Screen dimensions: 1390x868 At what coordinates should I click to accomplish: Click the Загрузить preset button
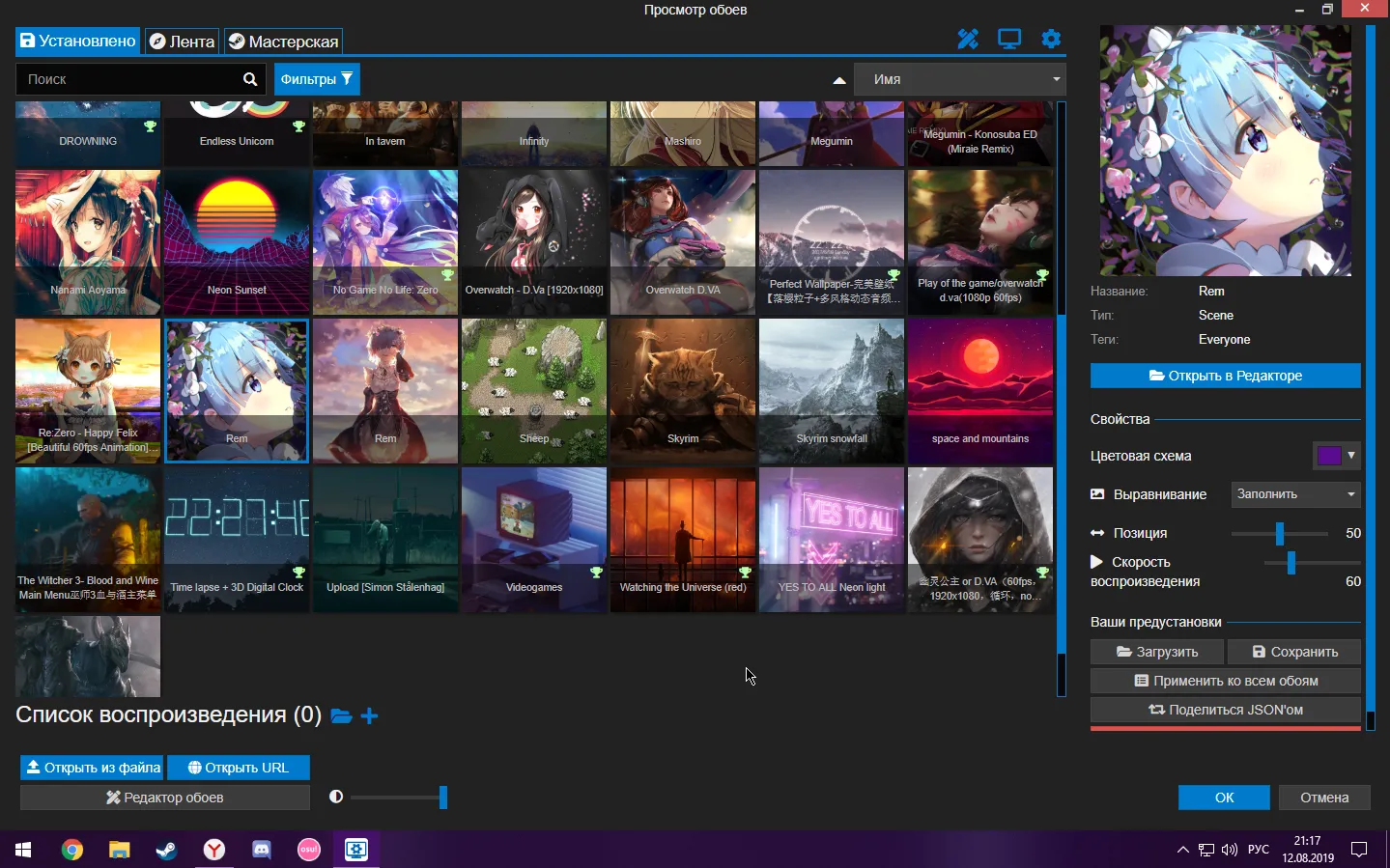coord(1157,652)
